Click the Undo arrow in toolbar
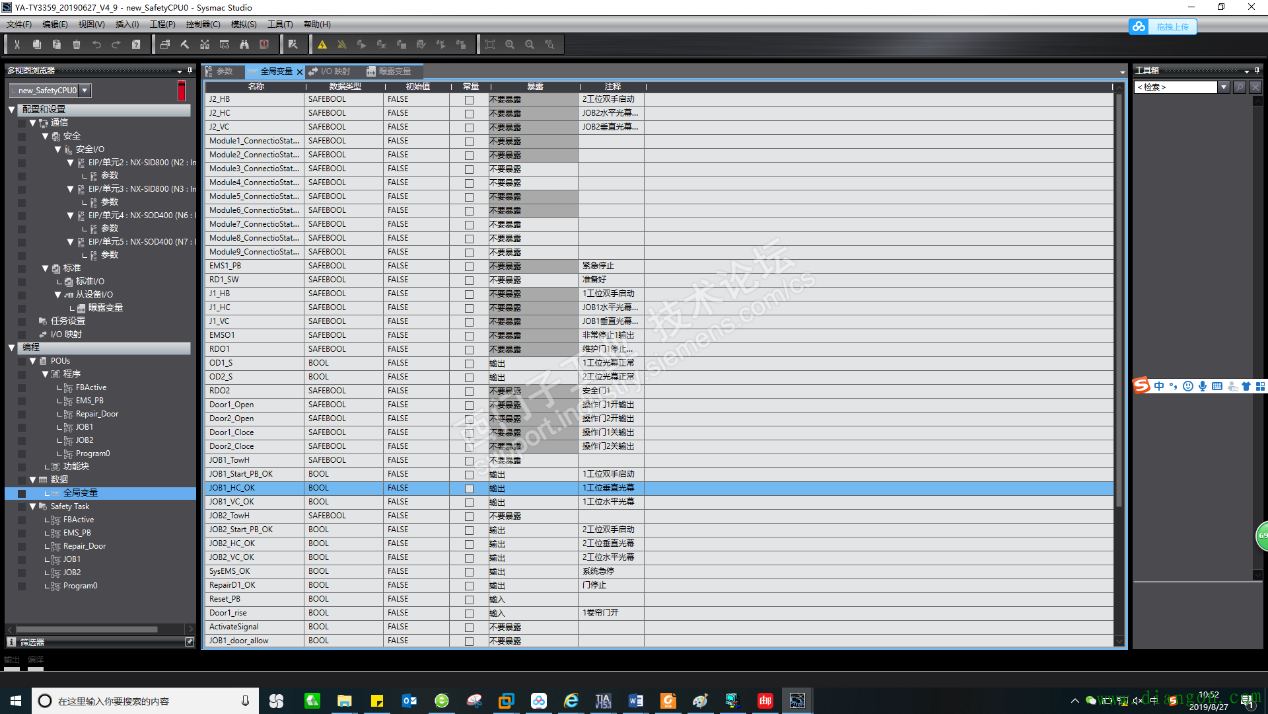The width and height of the screenshot is (1268, 714). (x=96, y=44)
